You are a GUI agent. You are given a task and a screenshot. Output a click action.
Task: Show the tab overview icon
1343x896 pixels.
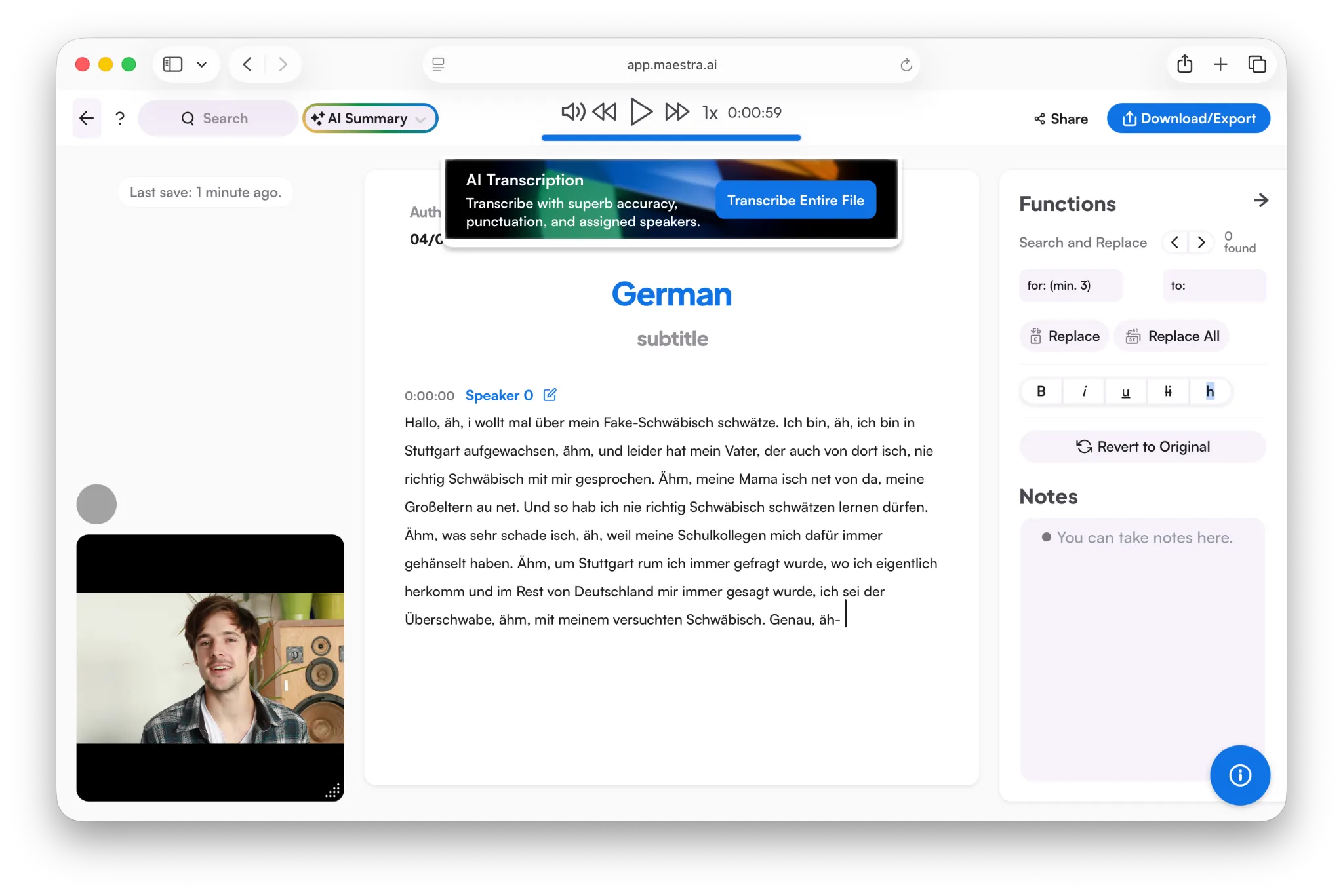click(1256, 64)
